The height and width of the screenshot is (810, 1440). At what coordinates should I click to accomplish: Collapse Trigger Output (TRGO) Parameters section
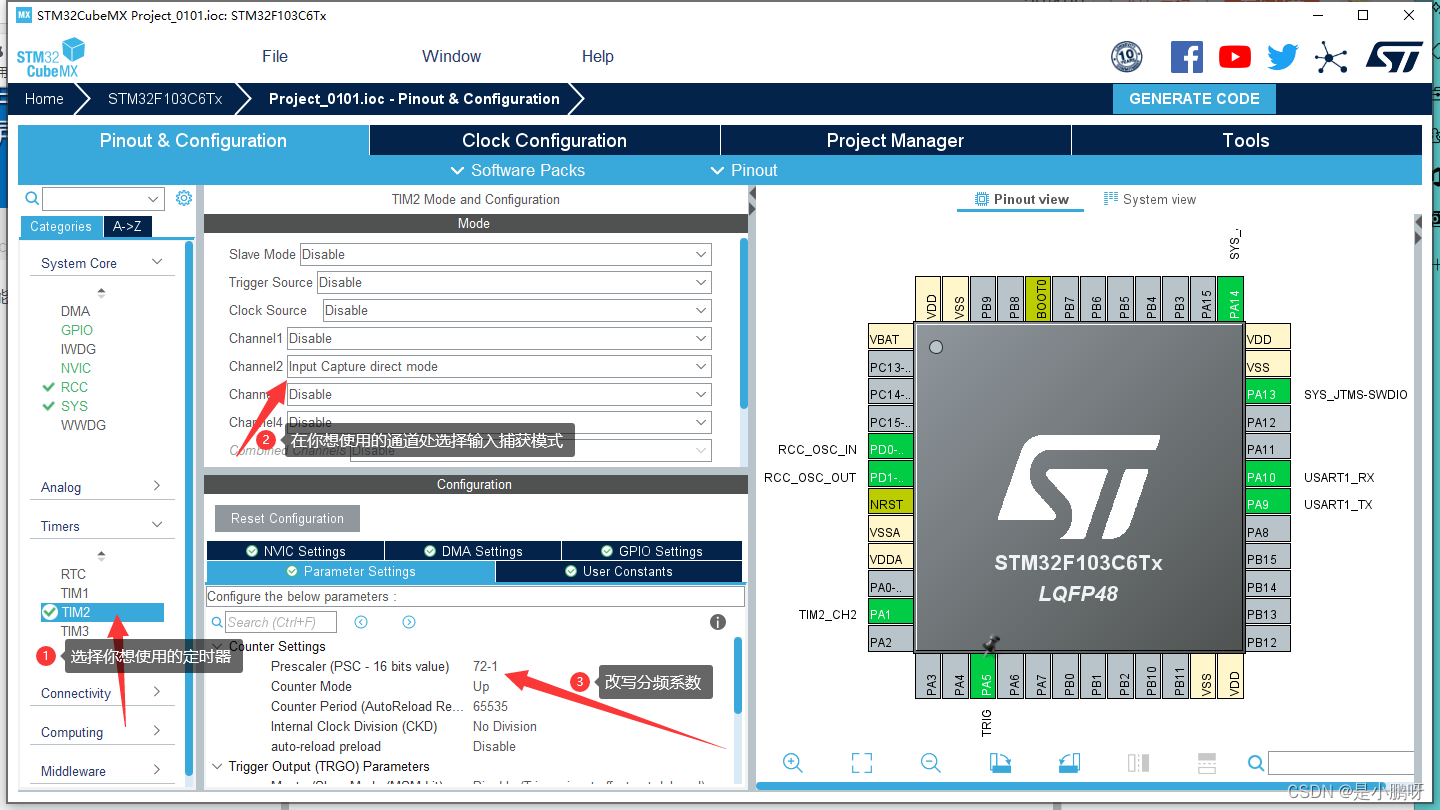click(218, 766)
